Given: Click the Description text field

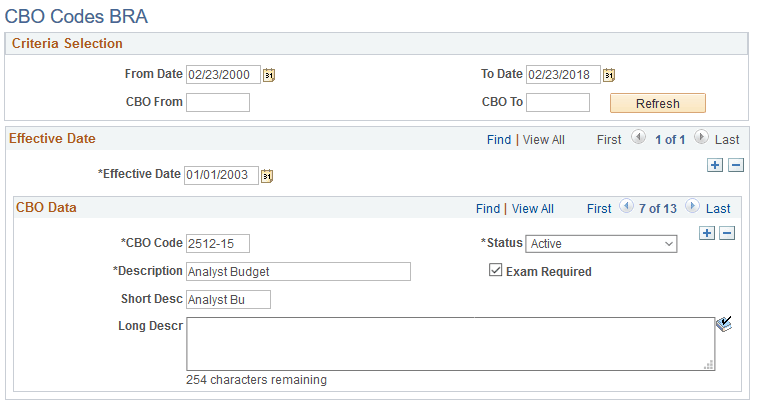Looking at the screenshot, I should coord(298,272).
